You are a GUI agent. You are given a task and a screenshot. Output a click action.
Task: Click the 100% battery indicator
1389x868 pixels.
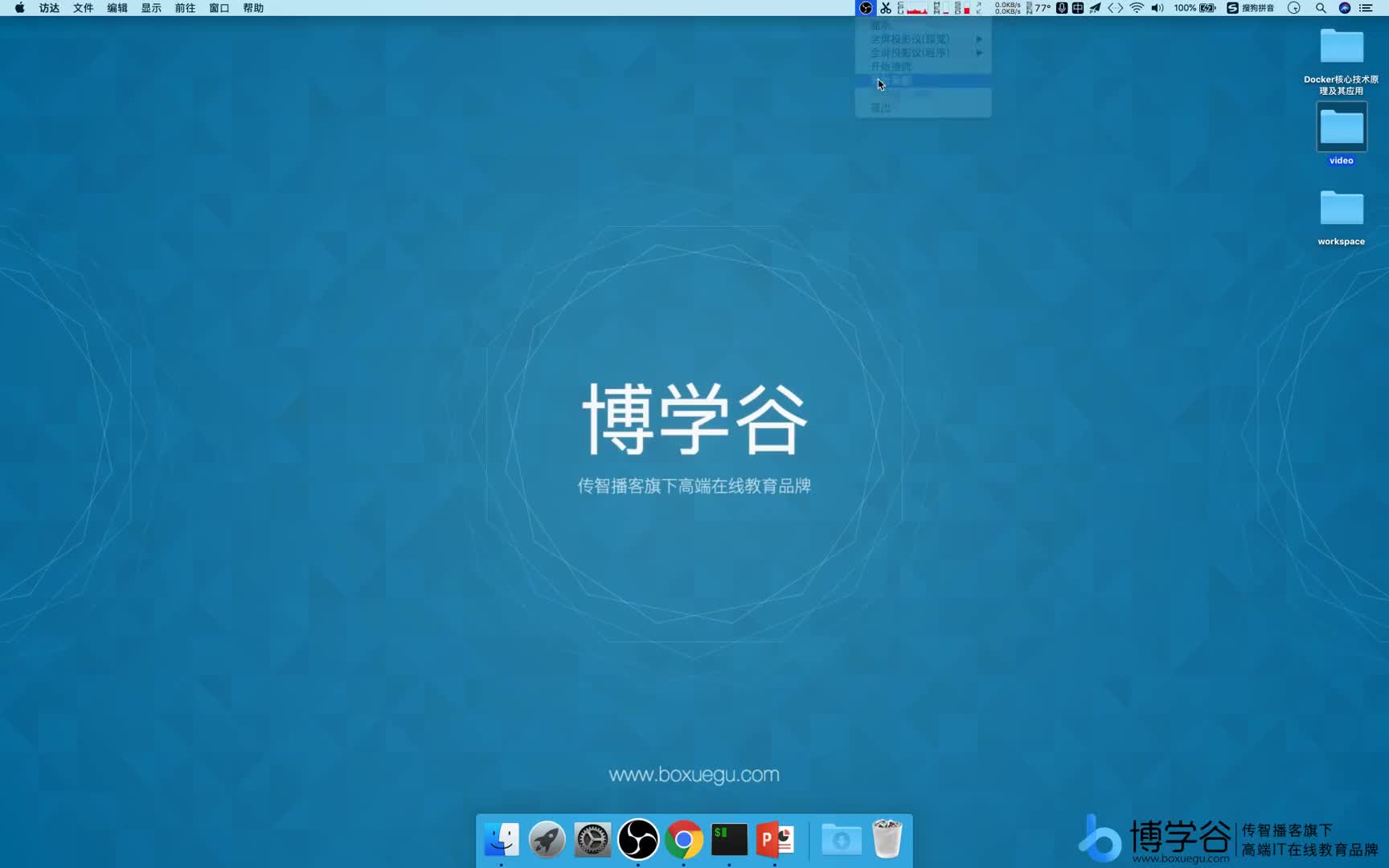(1194, 8)
